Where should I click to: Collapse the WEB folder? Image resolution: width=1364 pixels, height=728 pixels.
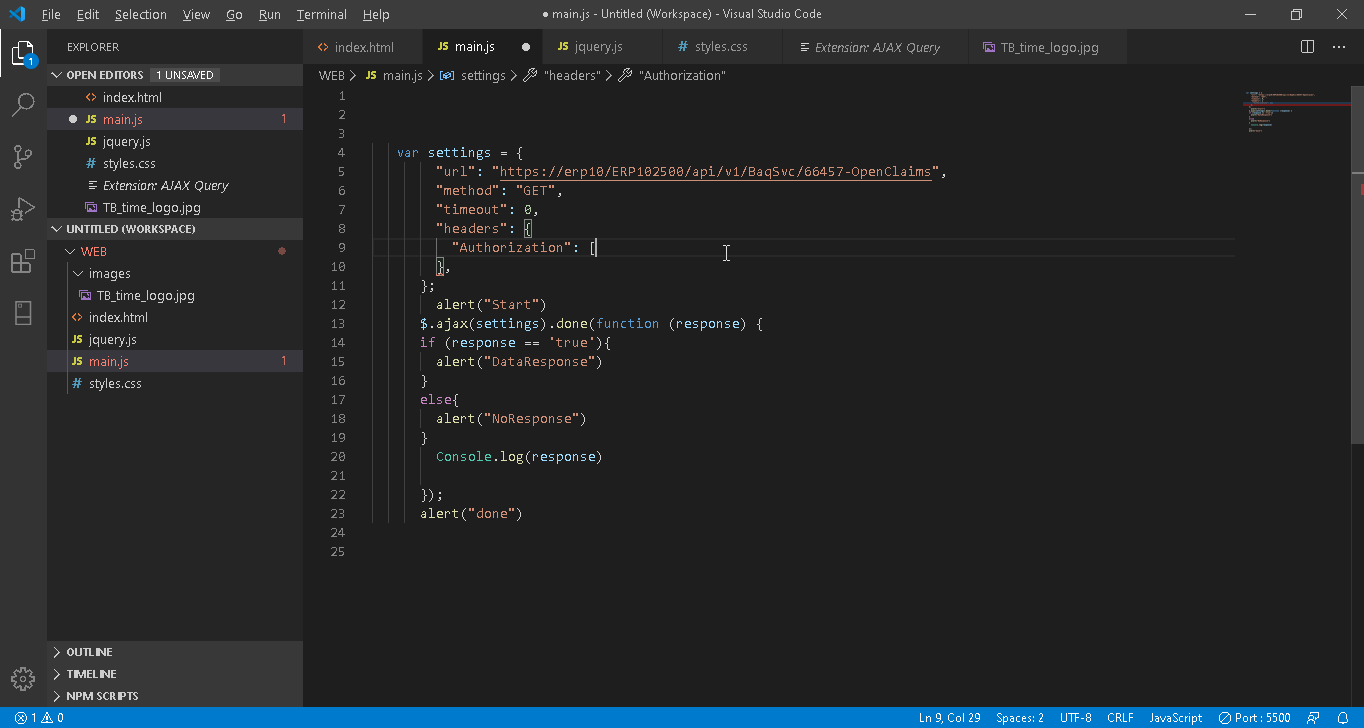coord(71,251)
